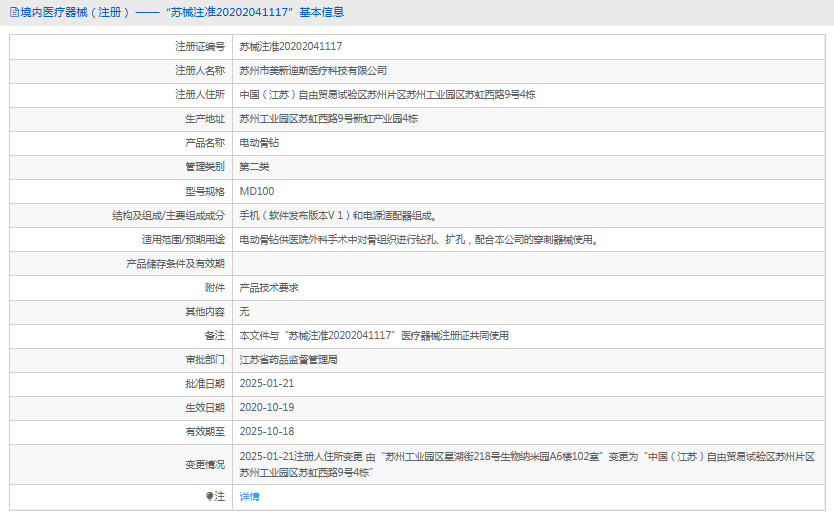The width and height of the screenshot is (834, 519).
Task: Click the 注册人住所 label
Action: click(200, 95)
